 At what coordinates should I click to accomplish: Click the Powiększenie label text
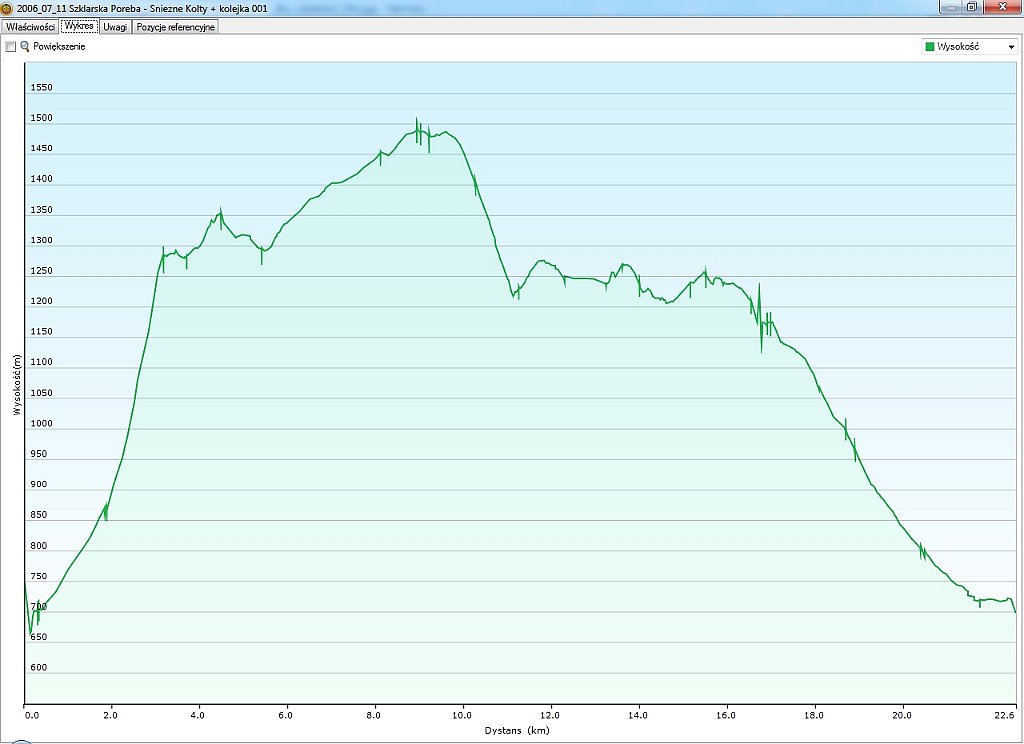[59, 47]
